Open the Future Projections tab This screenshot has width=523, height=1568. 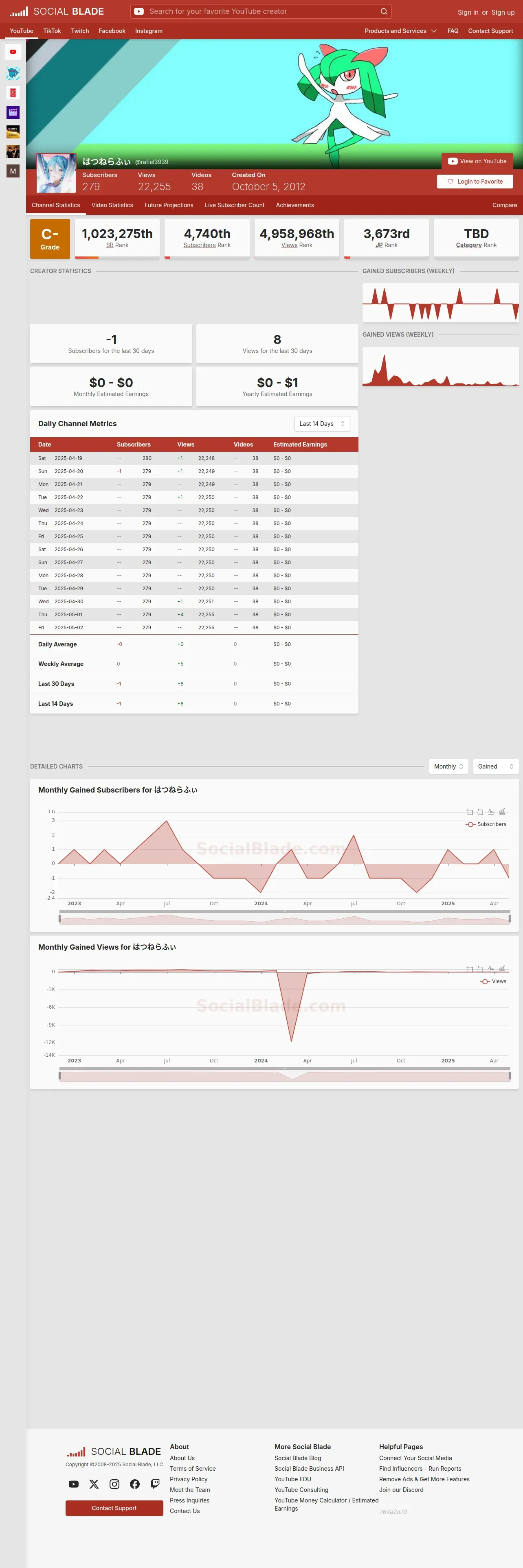point(169,205)
